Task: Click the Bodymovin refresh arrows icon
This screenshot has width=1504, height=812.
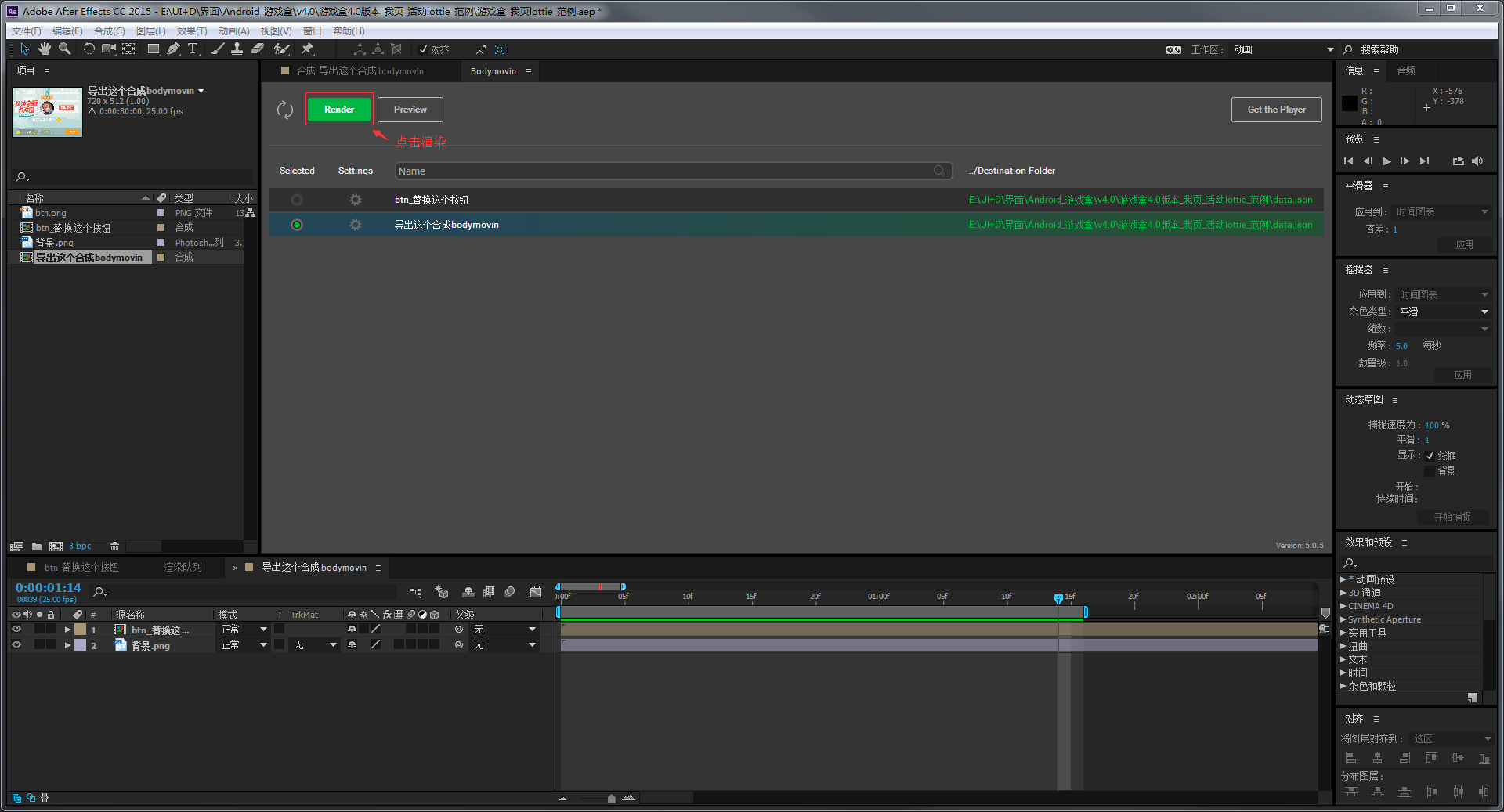Action: coord(285,110)
